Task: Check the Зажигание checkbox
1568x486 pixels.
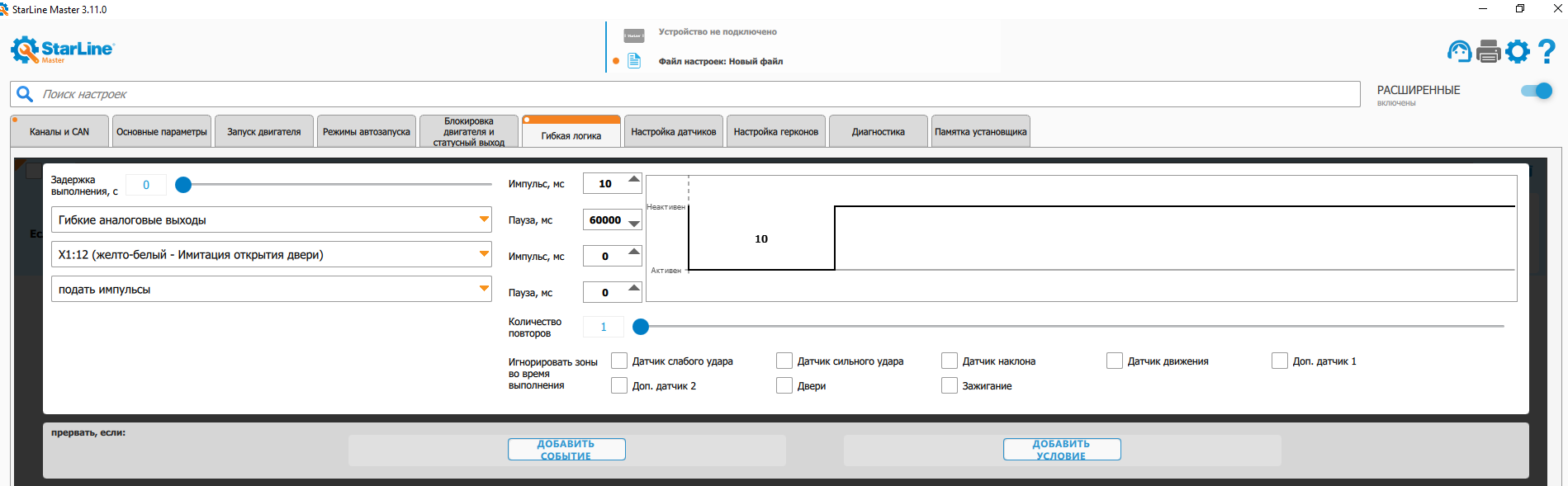Action: point(950,386)
